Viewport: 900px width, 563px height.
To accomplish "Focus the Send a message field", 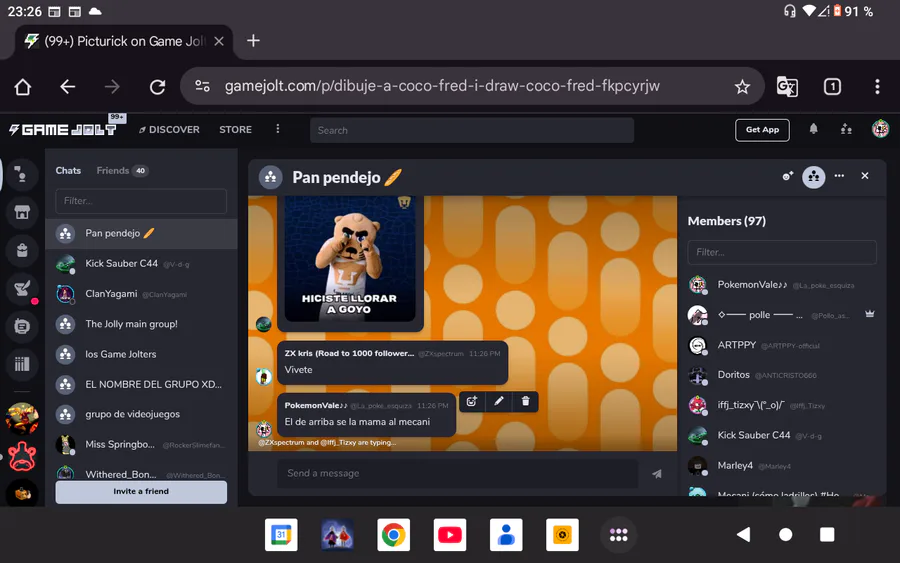I will [458, 473].
